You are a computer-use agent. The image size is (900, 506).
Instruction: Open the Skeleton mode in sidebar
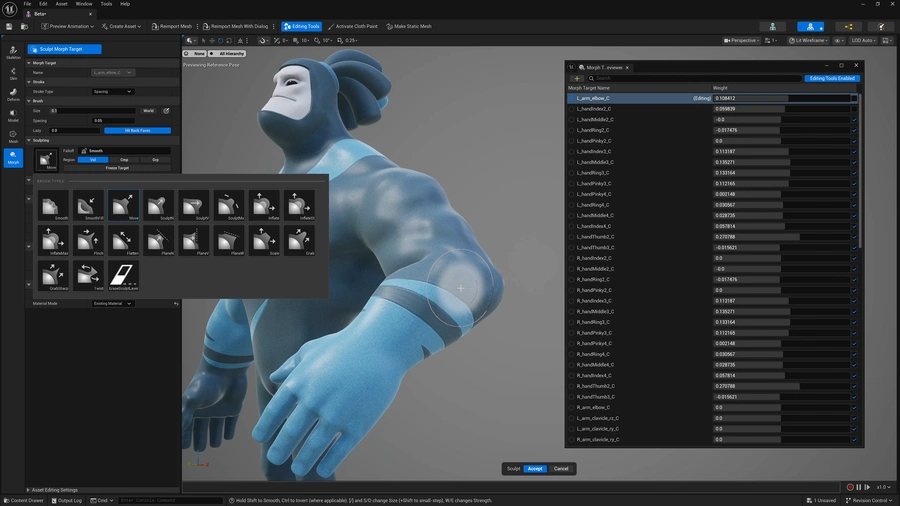[13, 51]
